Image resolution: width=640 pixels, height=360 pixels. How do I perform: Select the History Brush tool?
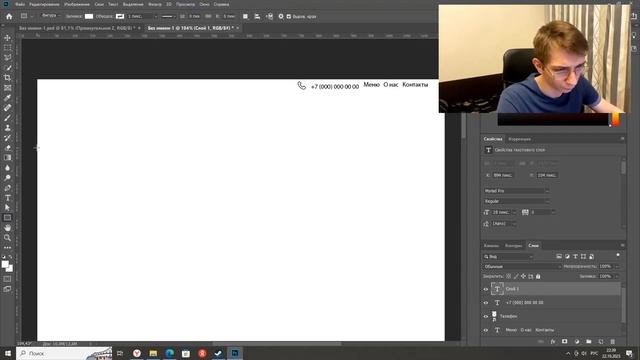coord(7,138)
